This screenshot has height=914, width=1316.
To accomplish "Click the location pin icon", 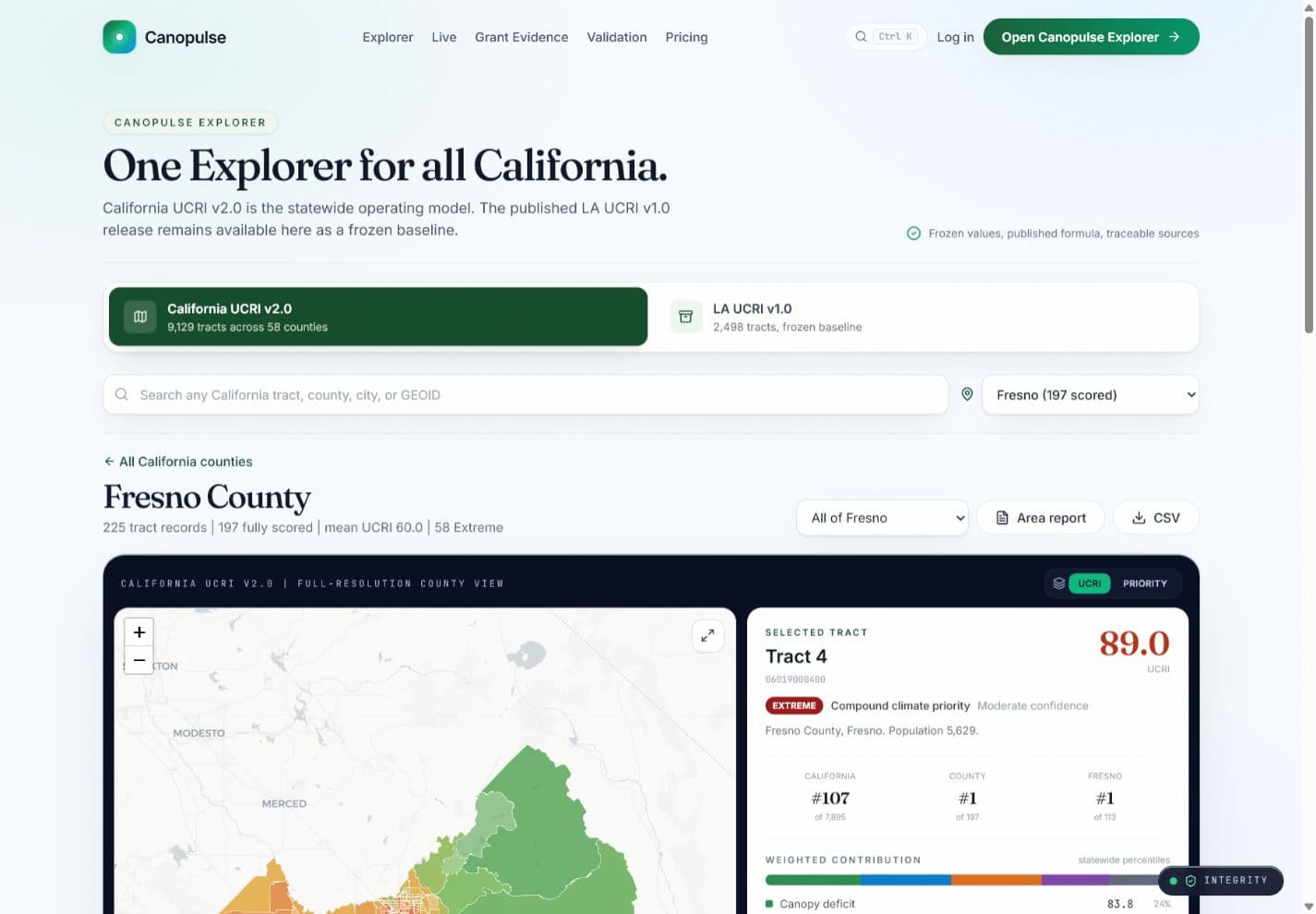I will tap(967, 394).
